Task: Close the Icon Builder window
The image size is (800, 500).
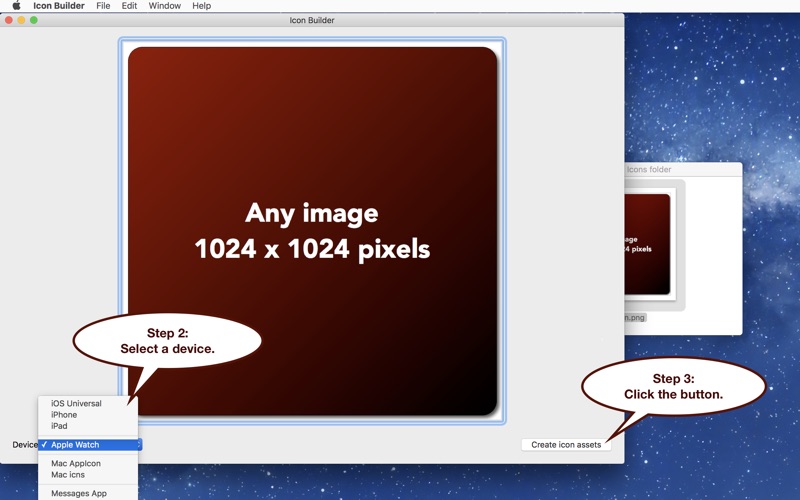Action: (x=9, y=20)
